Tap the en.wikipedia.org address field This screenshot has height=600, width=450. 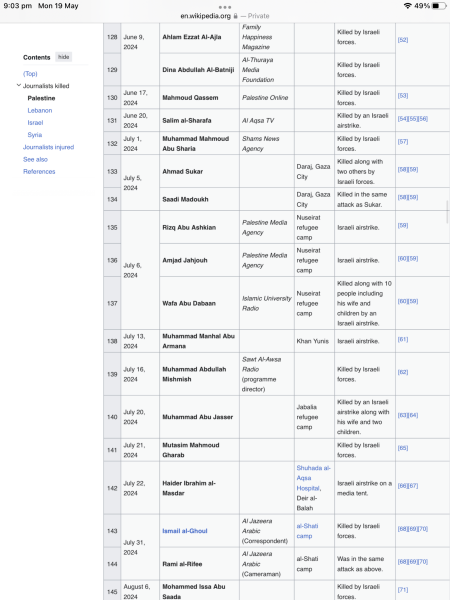click(225, 16)
